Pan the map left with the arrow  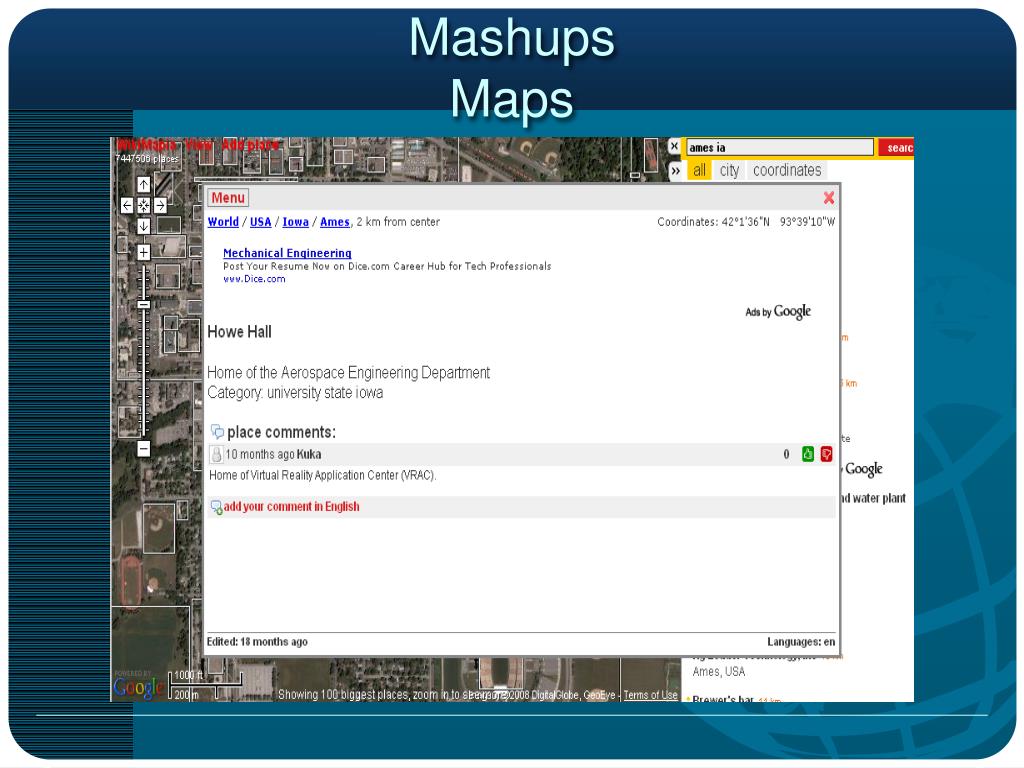(127, 205)
